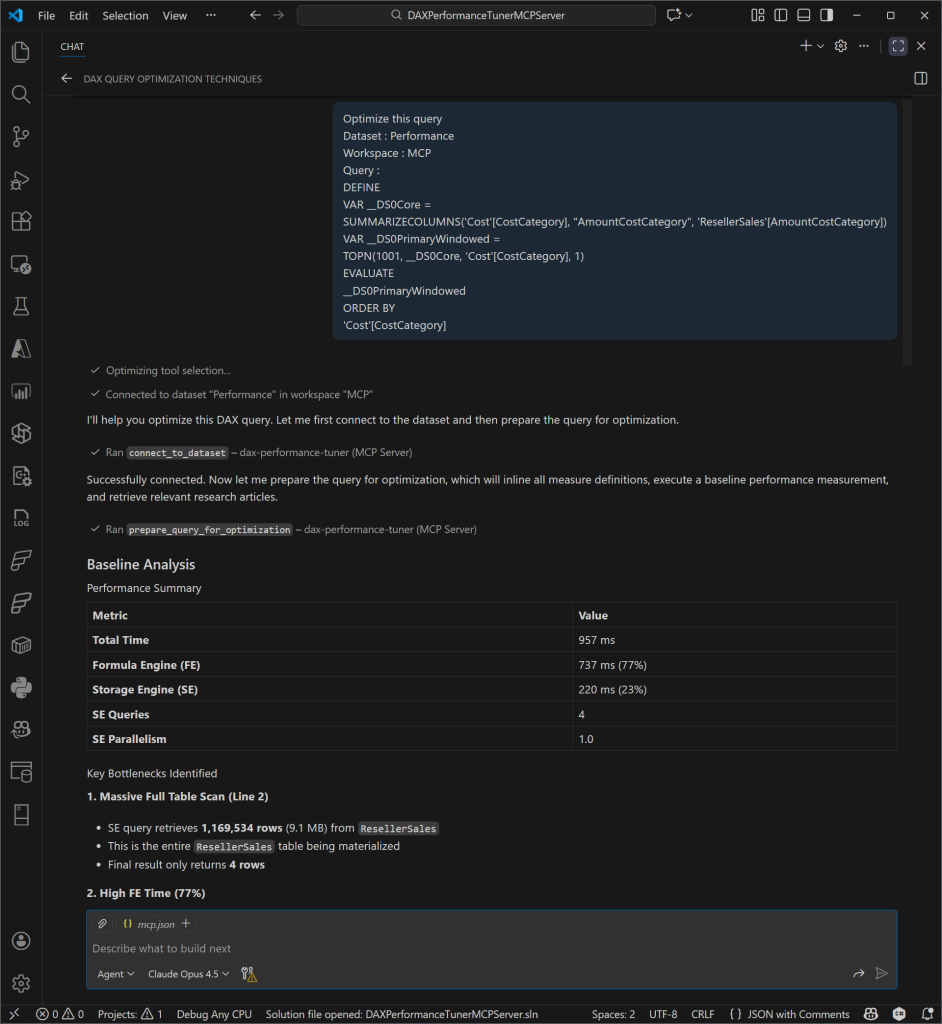The height and width of the screenshot is (1024, 942).
Task: Open the Agent mode dropdown
Action: click(x=115, y=974)
